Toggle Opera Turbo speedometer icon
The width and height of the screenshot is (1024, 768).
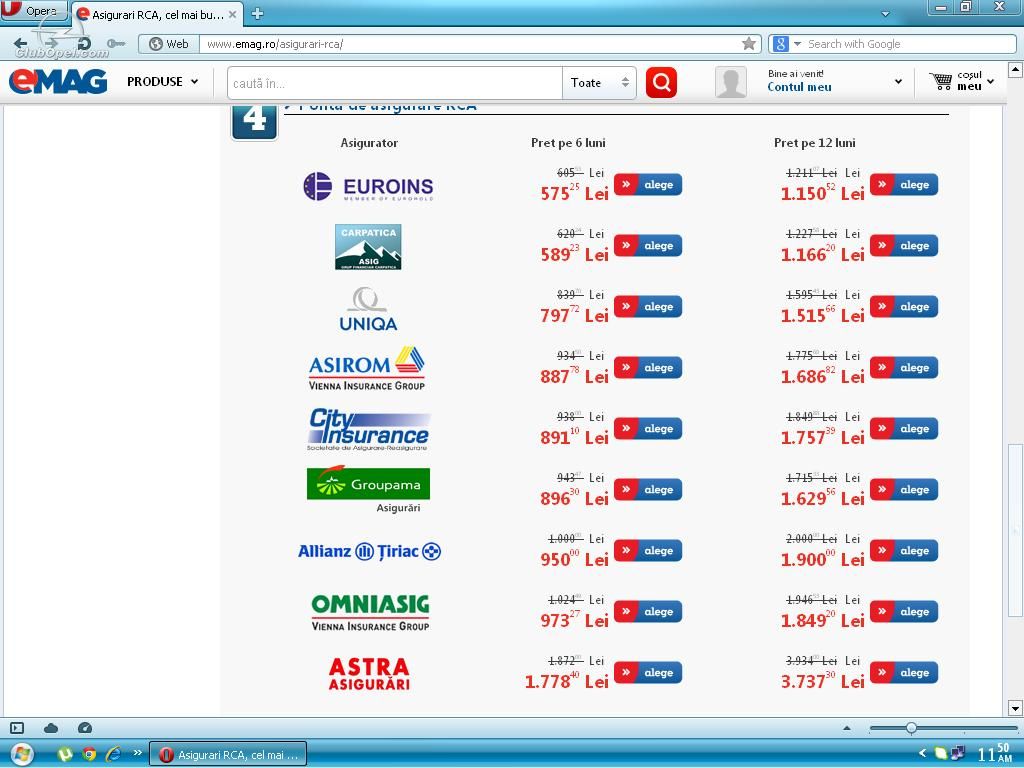(x=85, y=728)
